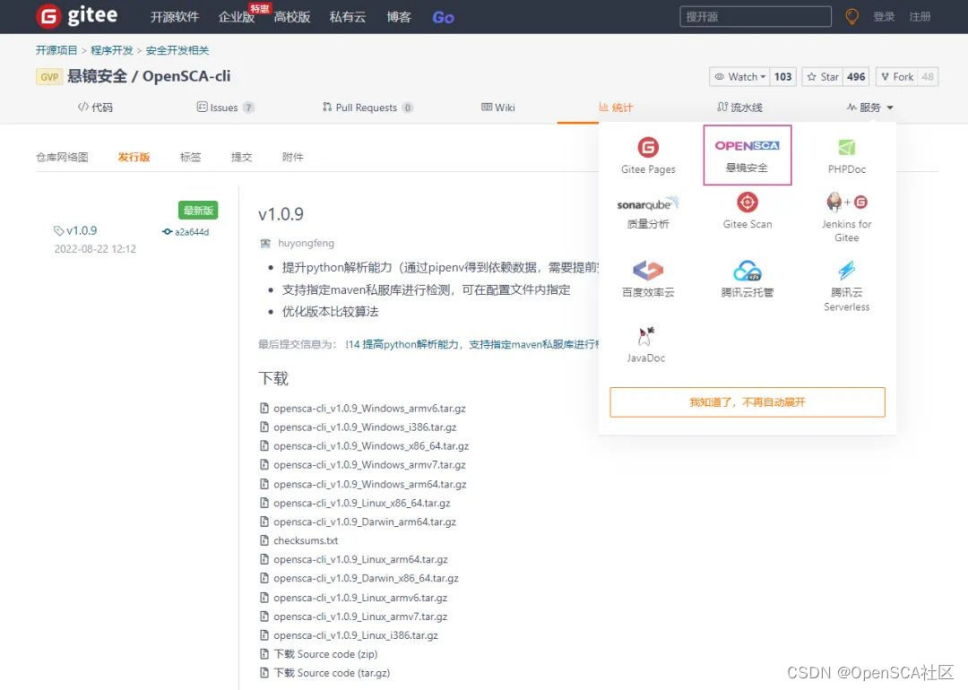Viewport: 968px width, 690px height.
Task: Open the 百度效率云 service icon
Action: [648, 270]
